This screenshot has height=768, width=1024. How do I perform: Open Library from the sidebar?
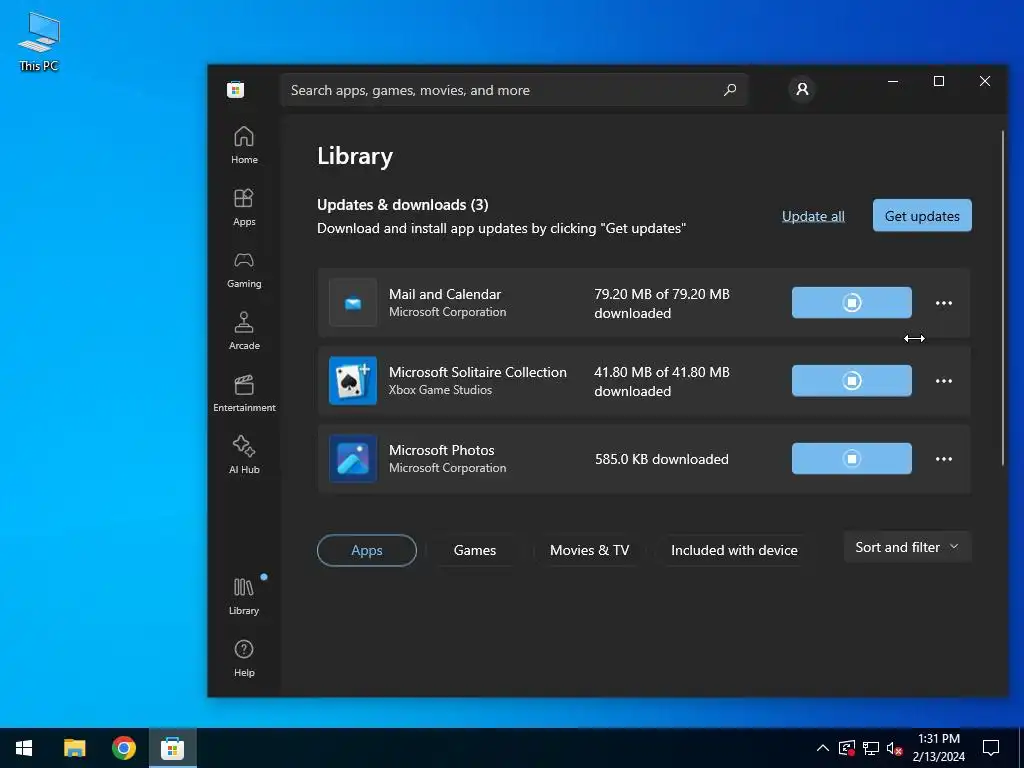[244, 596]
